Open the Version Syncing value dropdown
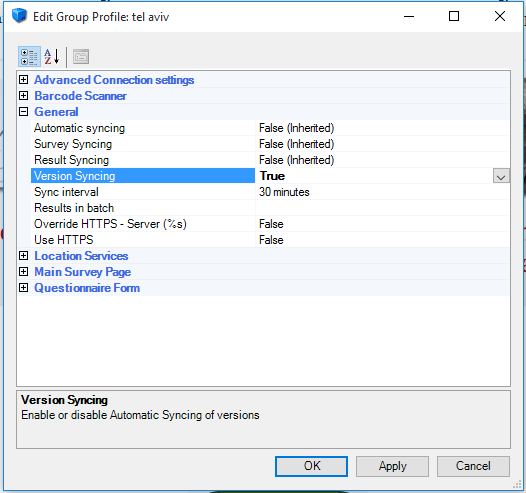 pos(501,176)
